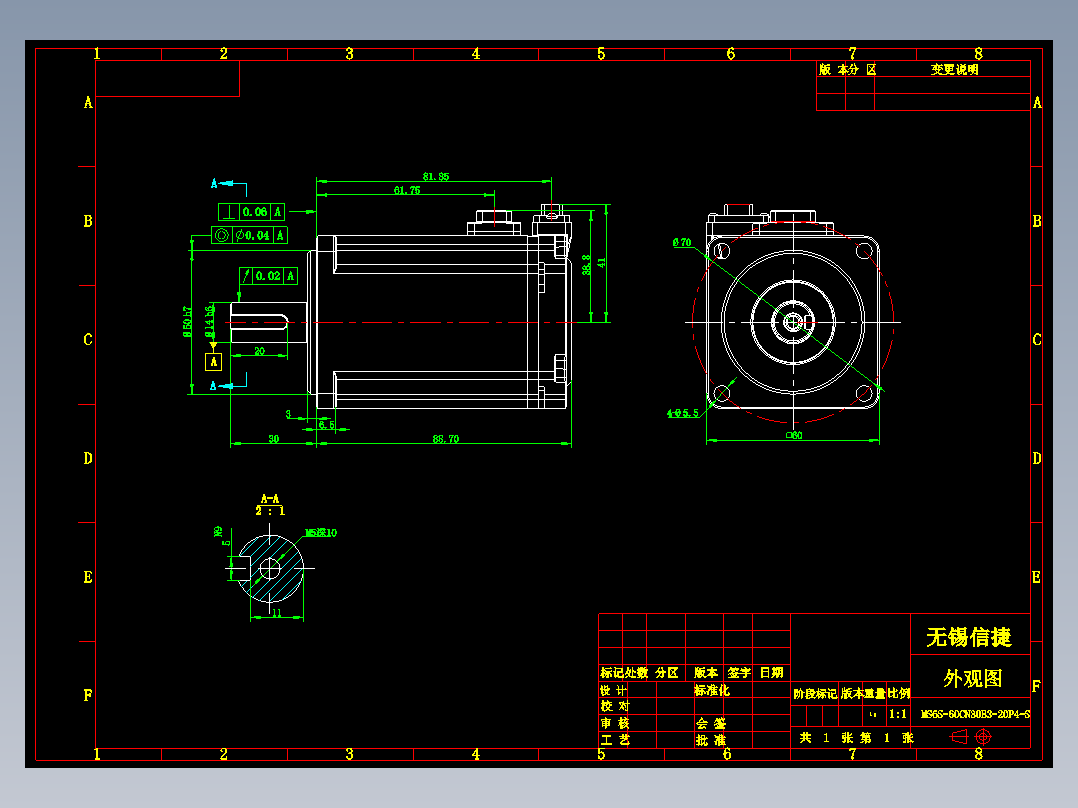Image resolution: width=1078 pixels, height=808 pixels.
Task: Select the 0.06 parallelism tolerance frame
Action: coord(250,211)
